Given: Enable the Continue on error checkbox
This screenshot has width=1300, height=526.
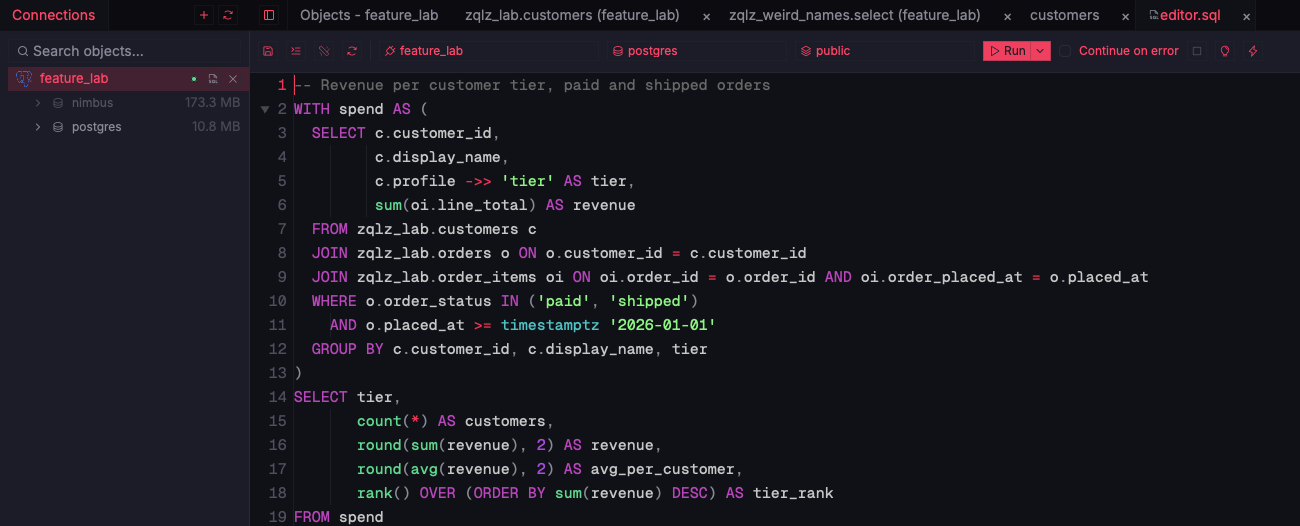Looking at the screenshot, I should [x=1065, y=51].
